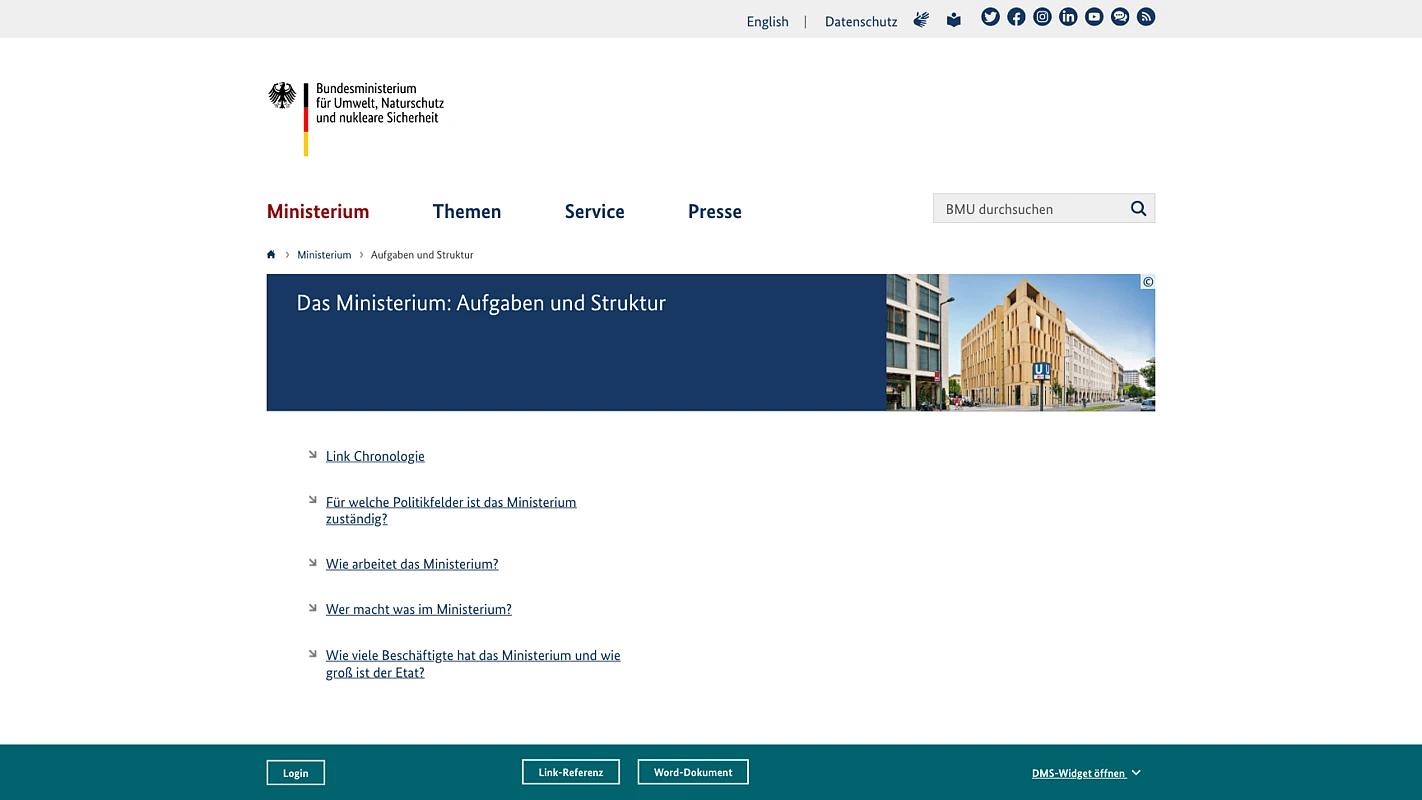Click the LinkedIn icon
This screenshot has width=1422, height=800.
(x=1068, y=17)
